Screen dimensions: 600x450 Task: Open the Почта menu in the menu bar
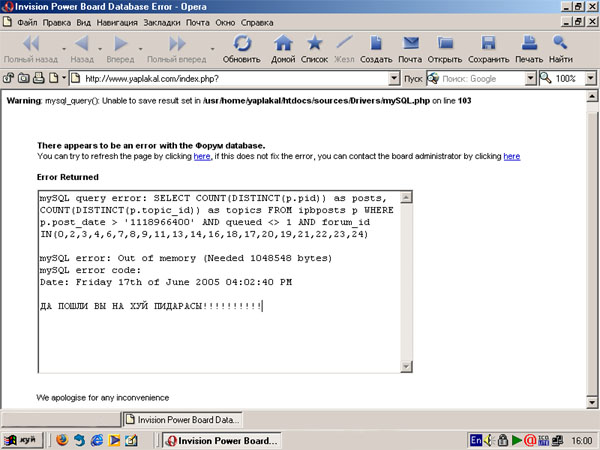pyautogui.click(x=197, y=23)
